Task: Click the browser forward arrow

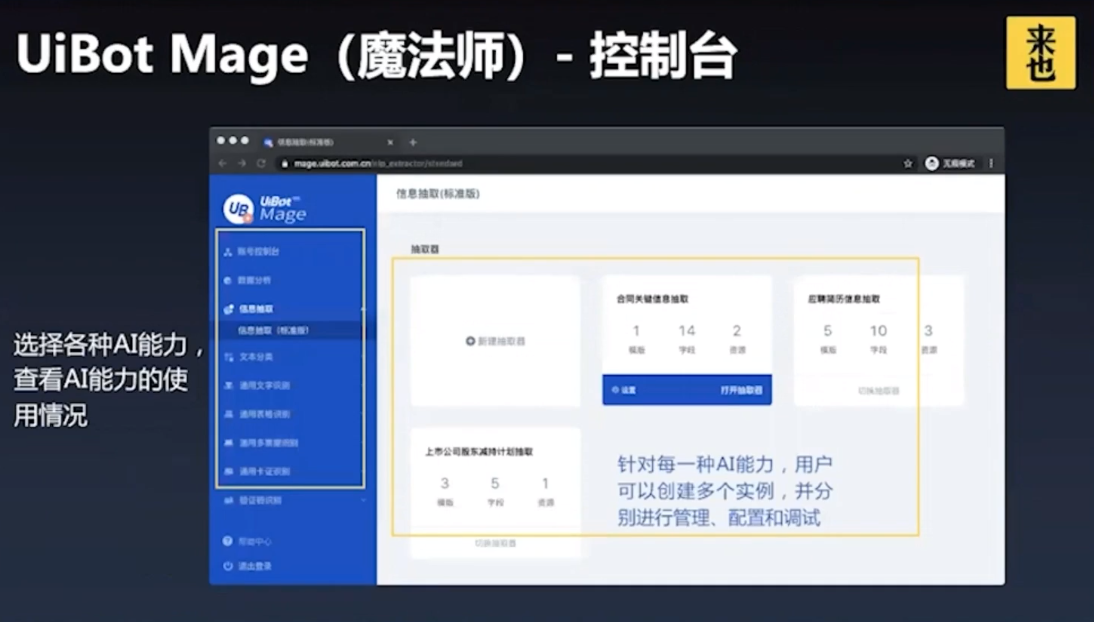Action: pos(241,163)
